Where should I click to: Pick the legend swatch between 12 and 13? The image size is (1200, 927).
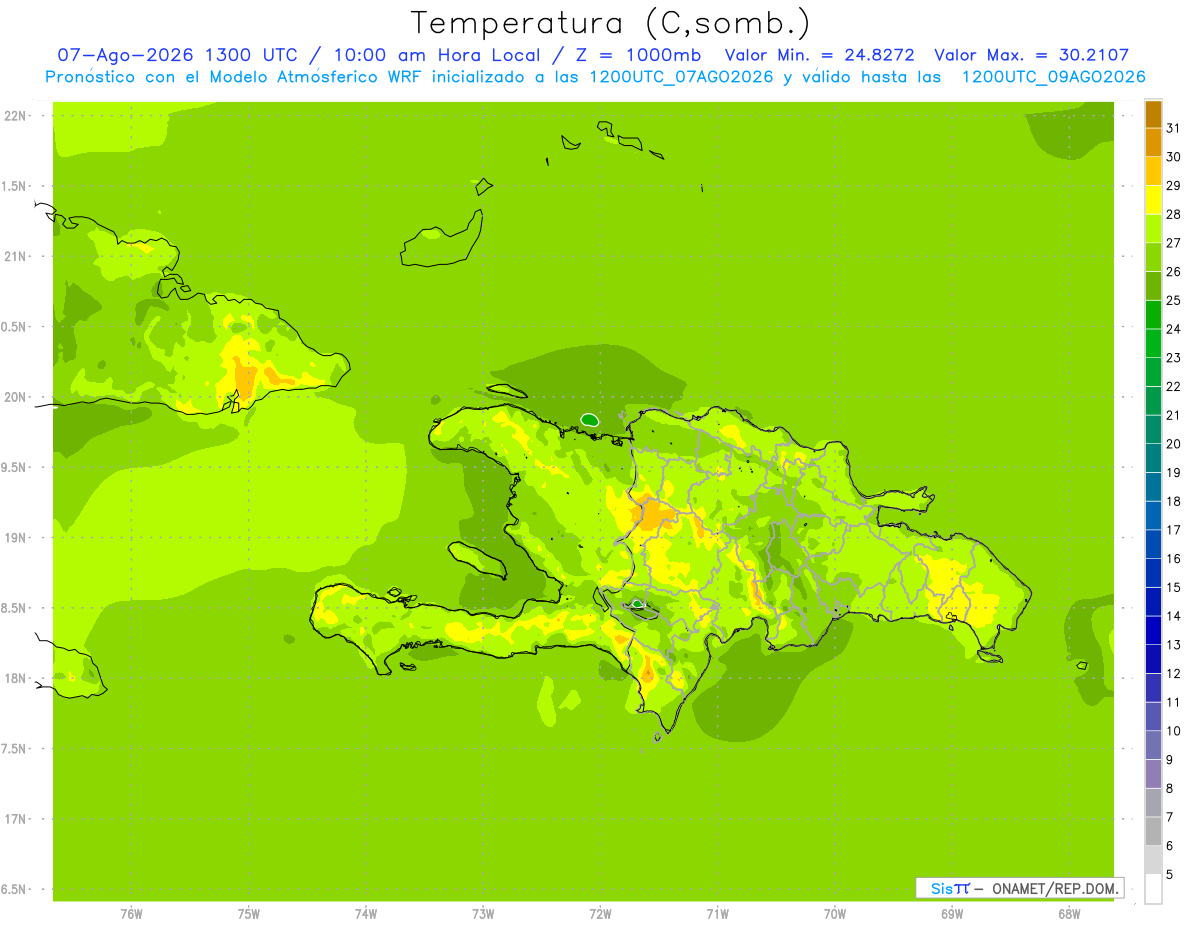[1153, 659]
